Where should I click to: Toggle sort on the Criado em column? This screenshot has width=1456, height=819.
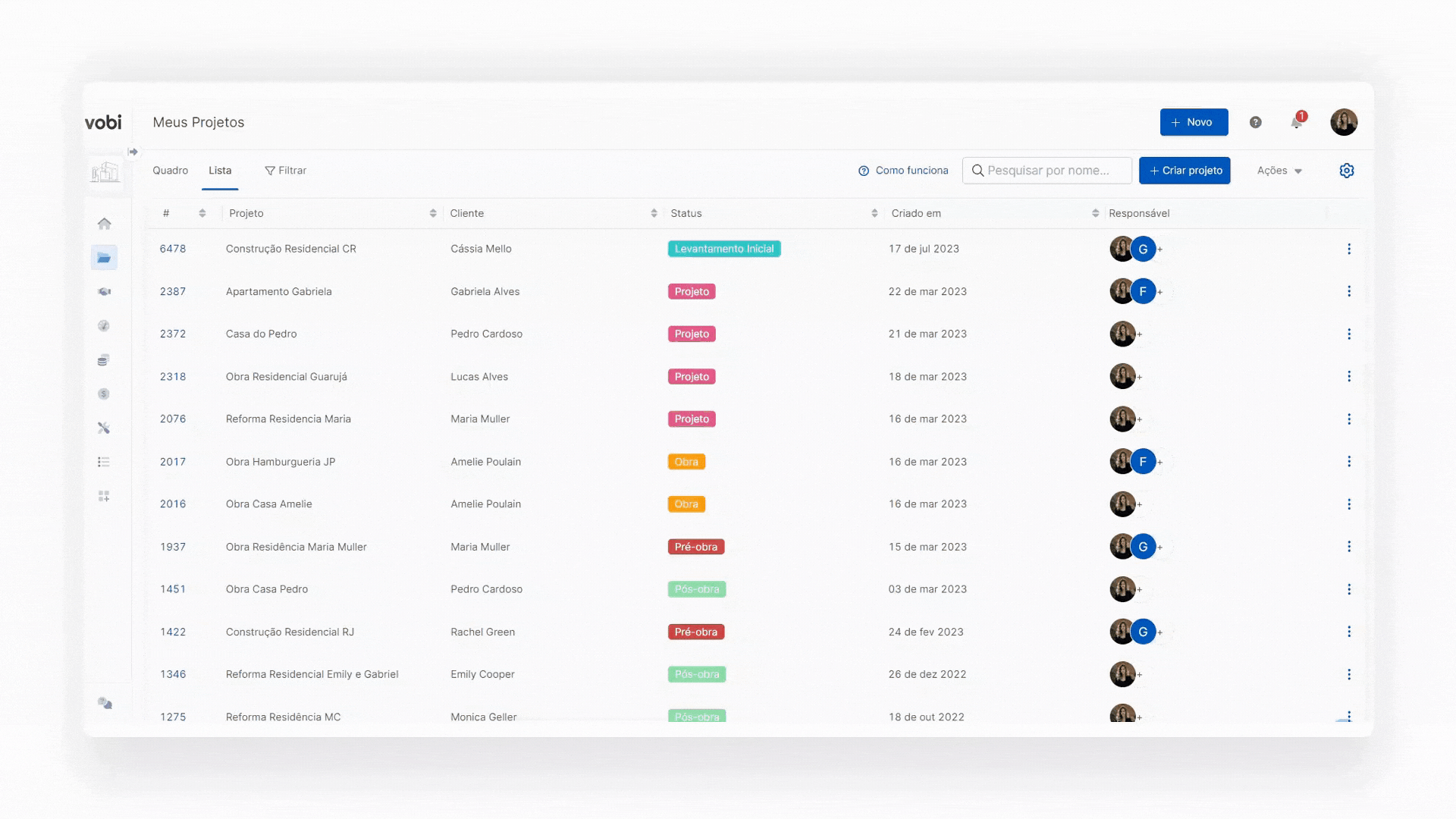click(x=1094, y=214)
